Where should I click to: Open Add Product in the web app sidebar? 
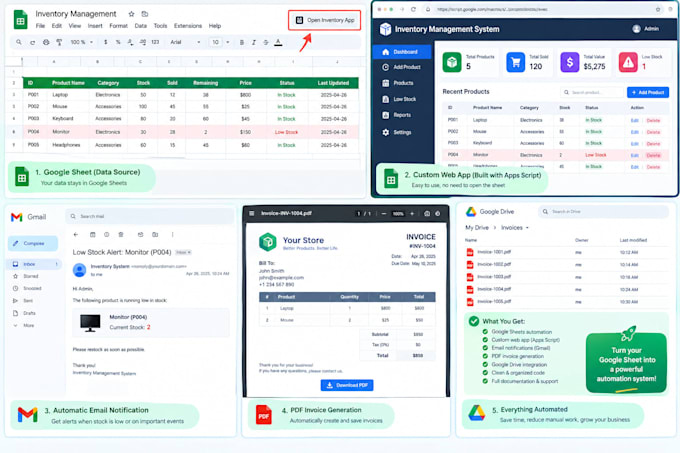click(402, 67)
